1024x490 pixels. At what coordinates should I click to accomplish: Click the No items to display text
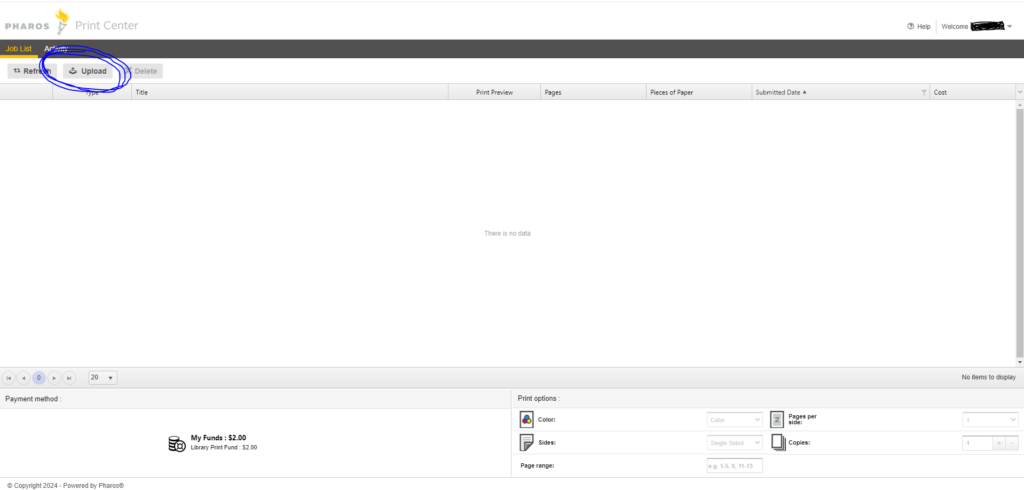988,378
